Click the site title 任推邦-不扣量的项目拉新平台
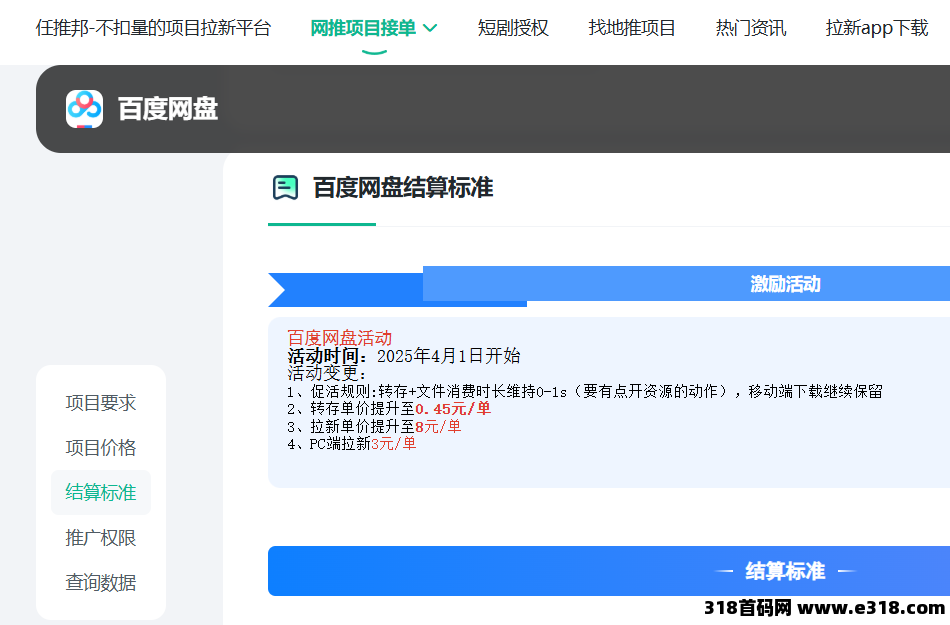950x625 pixels. [153, 28]
